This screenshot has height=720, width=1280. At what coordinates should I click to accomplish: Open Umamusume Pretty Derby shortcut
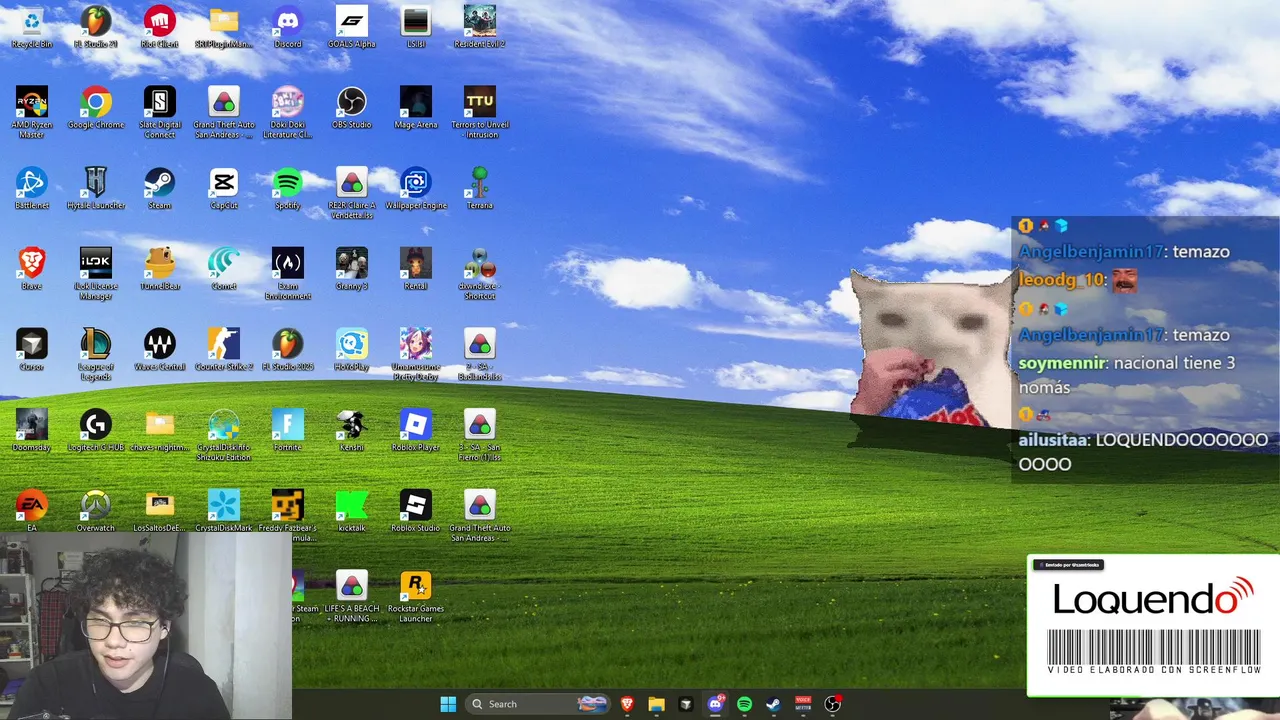pos(416,355)
